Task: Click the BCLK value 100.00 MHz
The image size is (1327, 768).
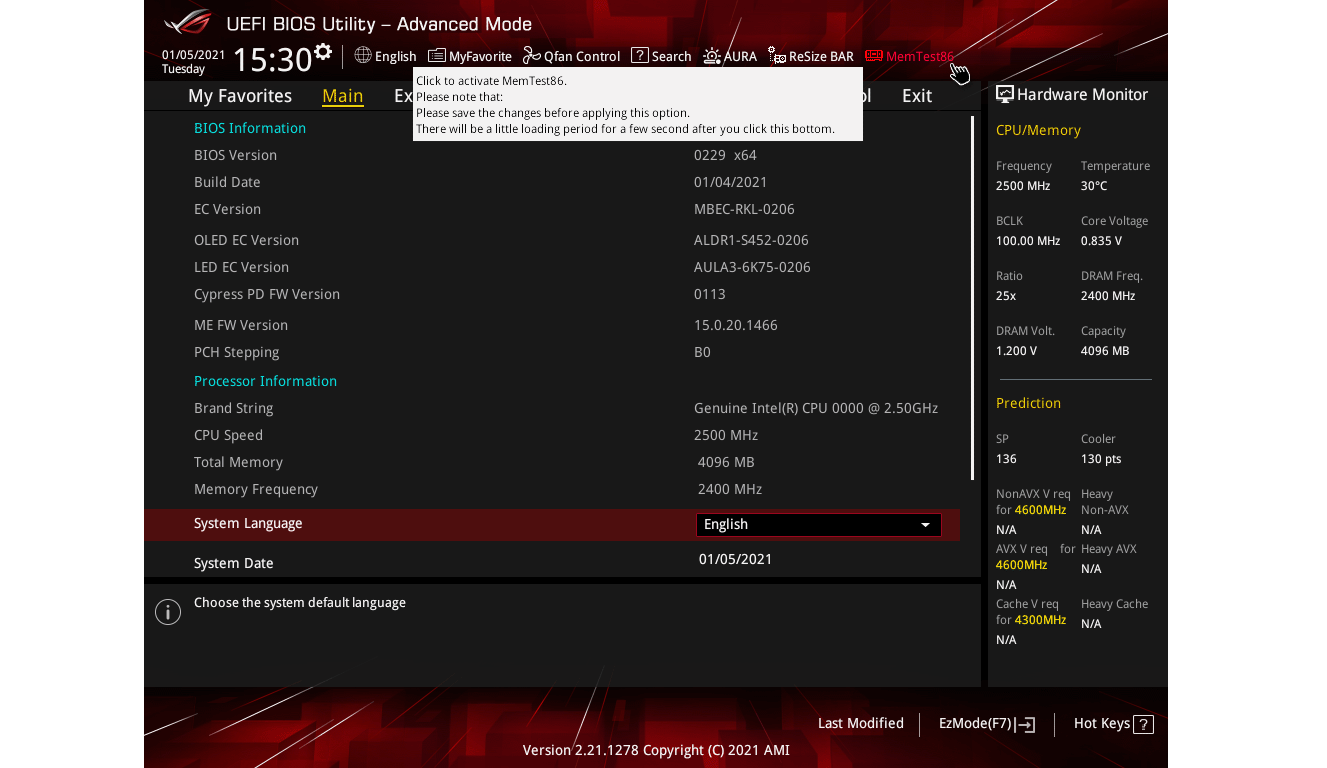Action: point(1028,241)
